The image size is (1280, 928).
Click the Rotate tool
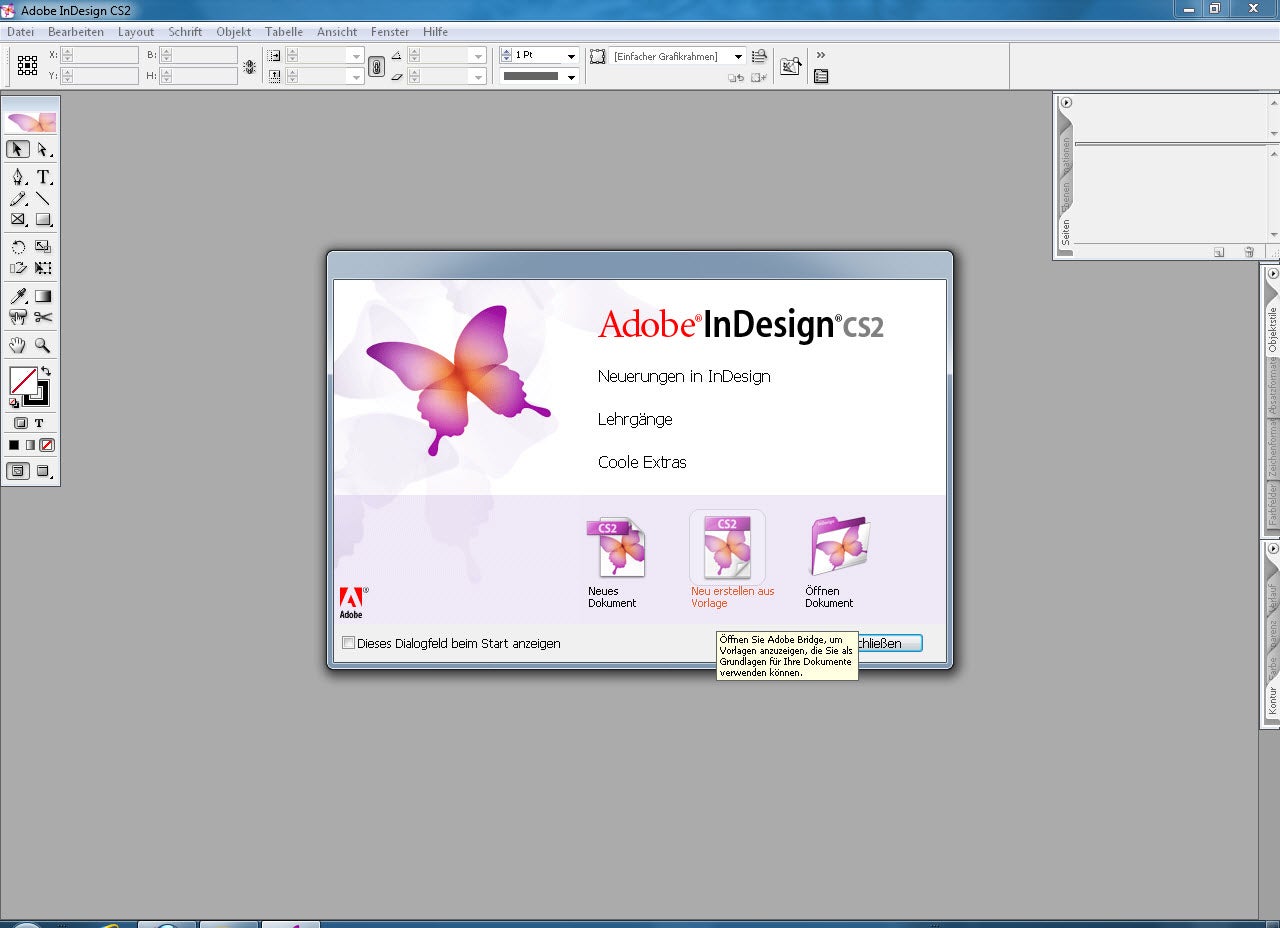click(18, 246)
